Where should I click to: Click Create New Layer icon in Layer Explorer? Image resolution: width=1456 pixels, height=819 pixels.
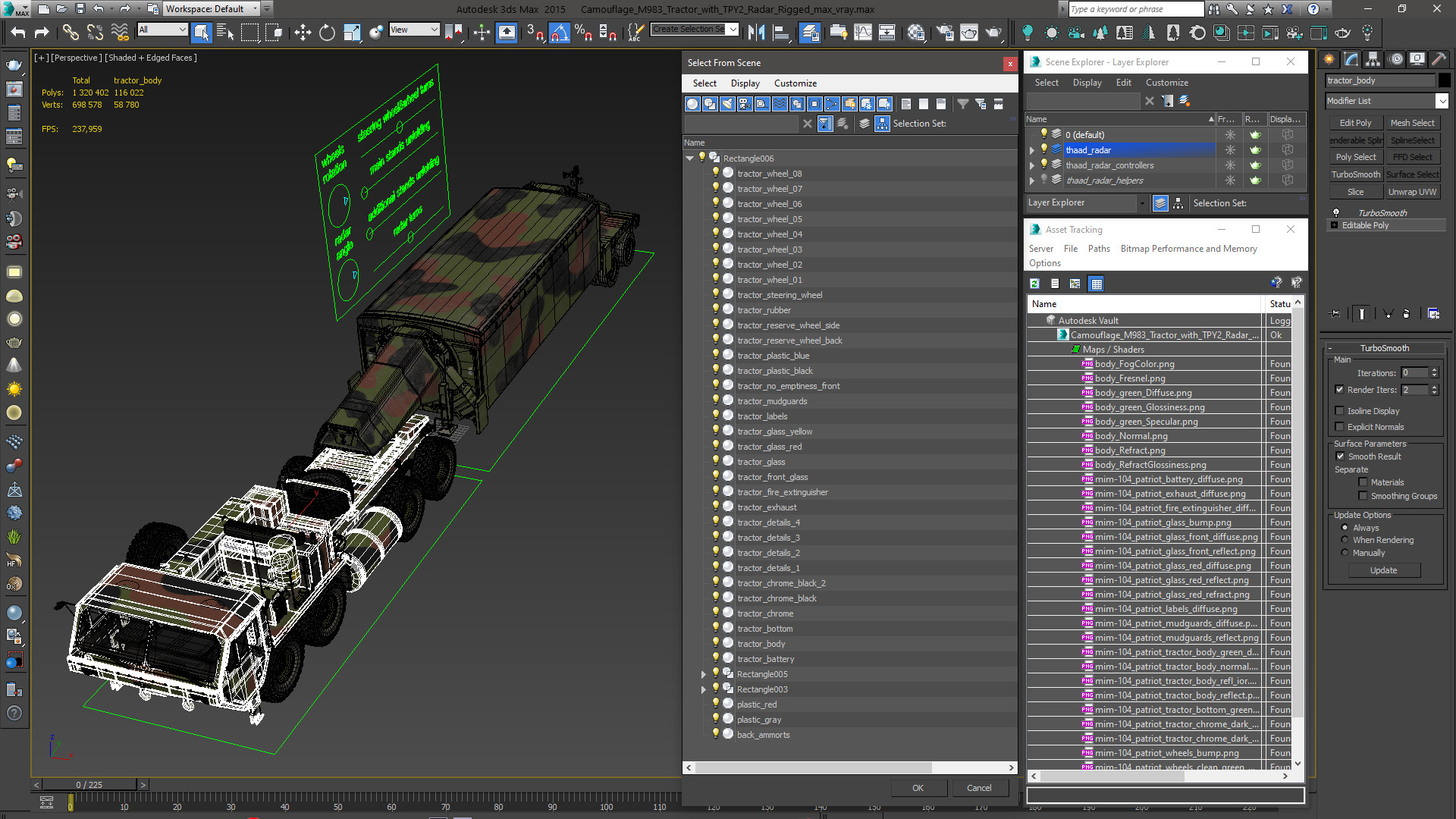point(1185,101)
